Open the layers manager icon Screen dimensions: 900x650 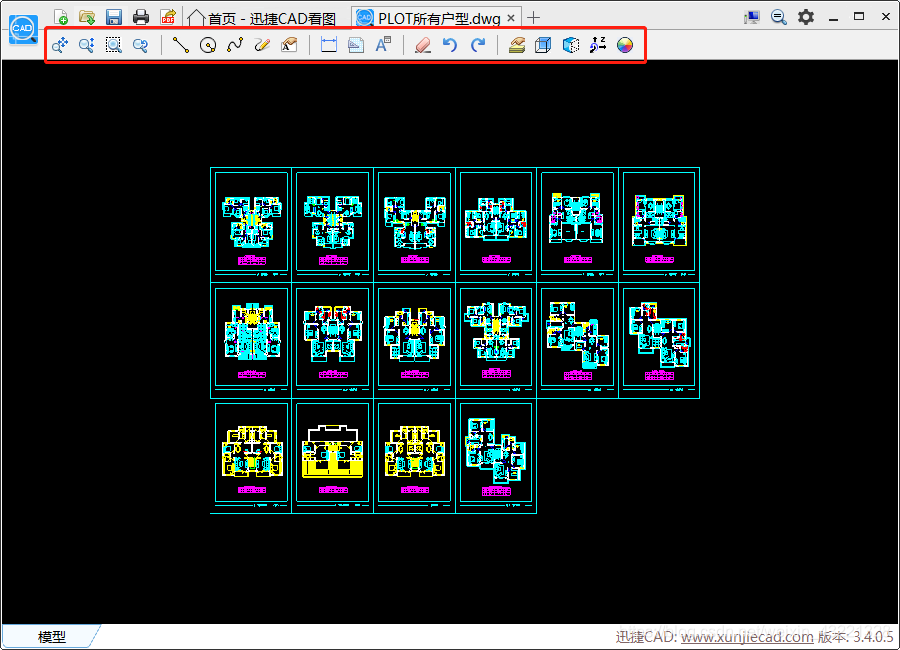pos(517,45)
